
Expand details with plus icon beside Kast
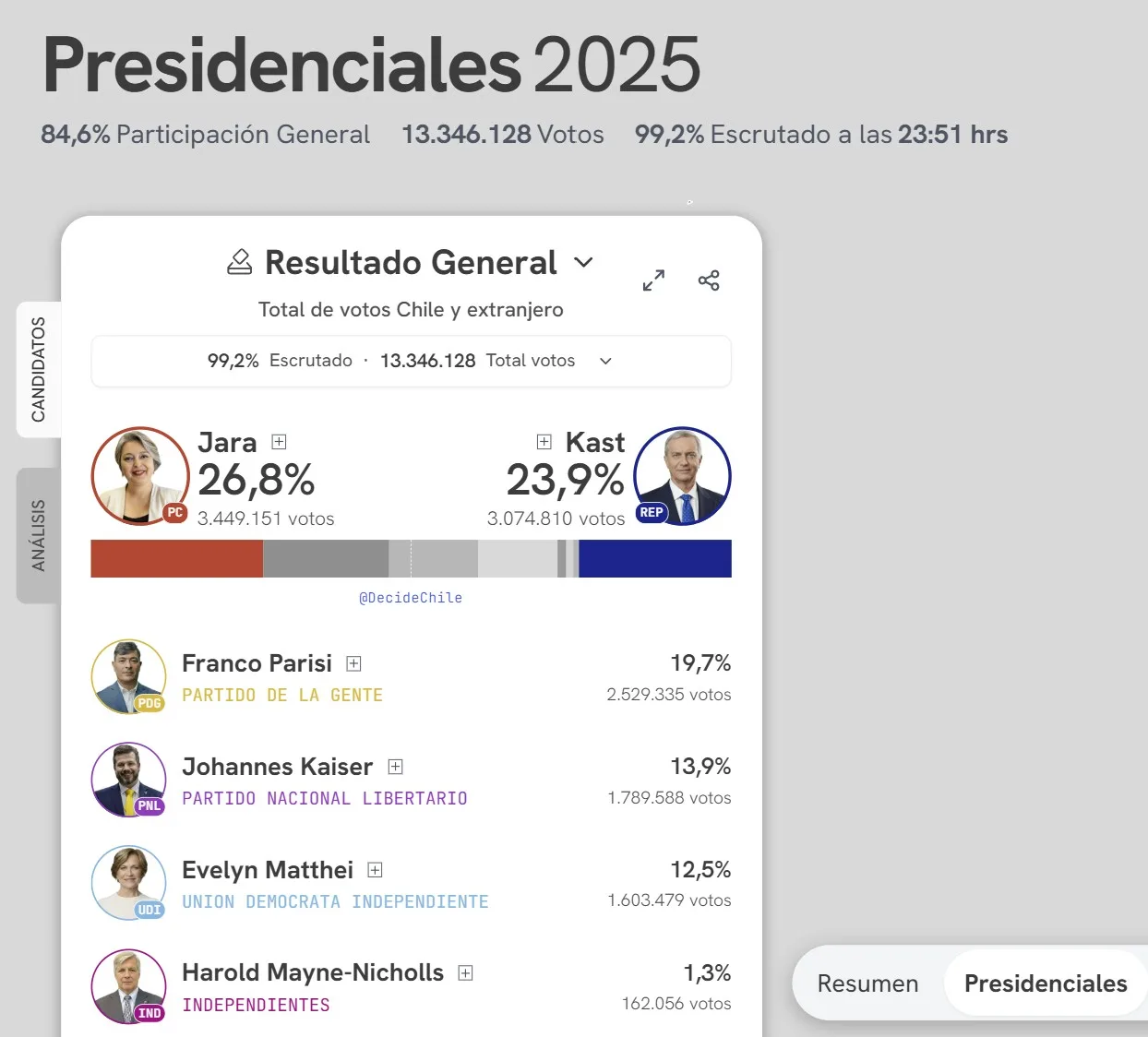click(x=544, y=442)
